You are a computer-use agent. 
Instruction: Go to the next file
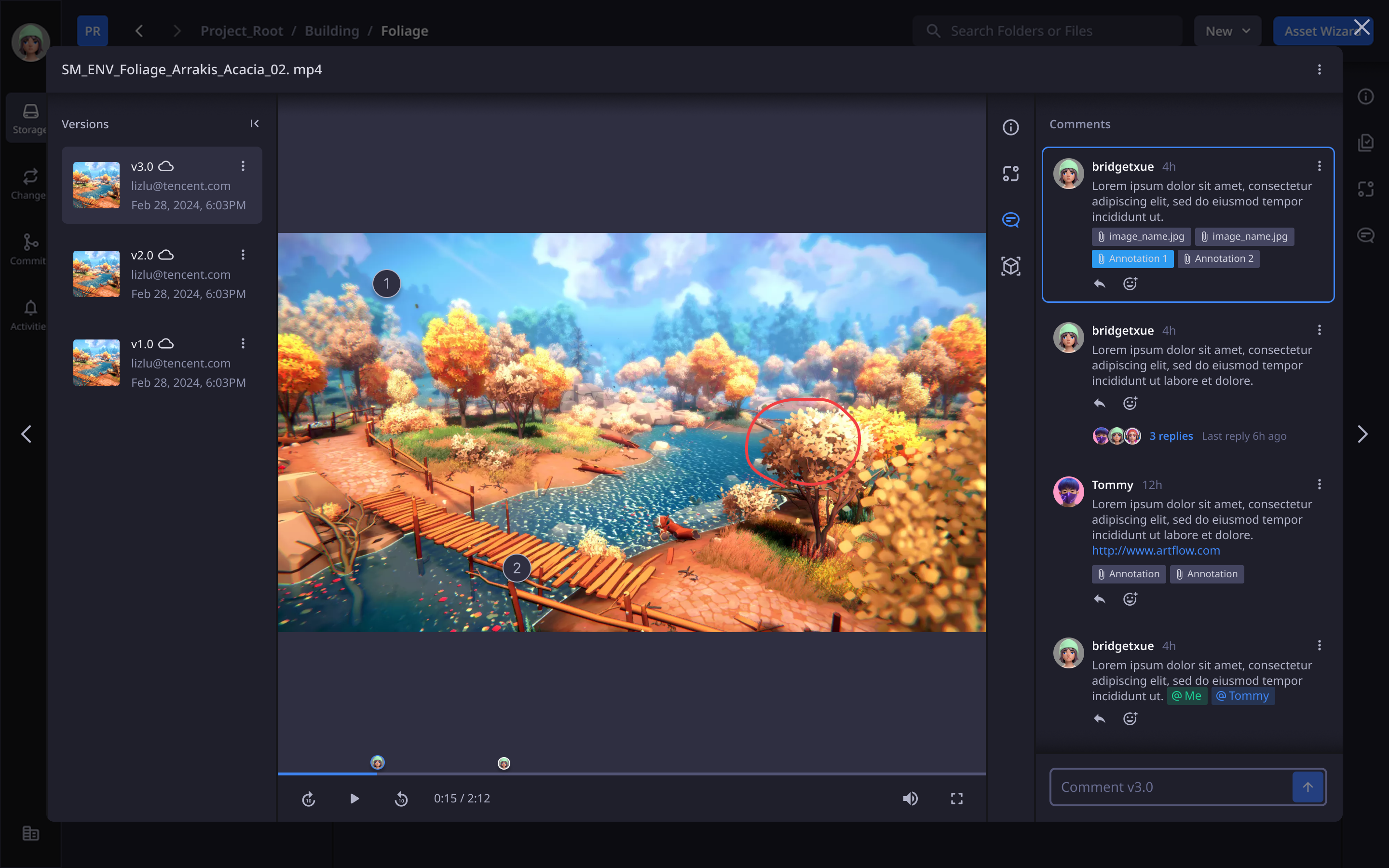coord(1362,434)
